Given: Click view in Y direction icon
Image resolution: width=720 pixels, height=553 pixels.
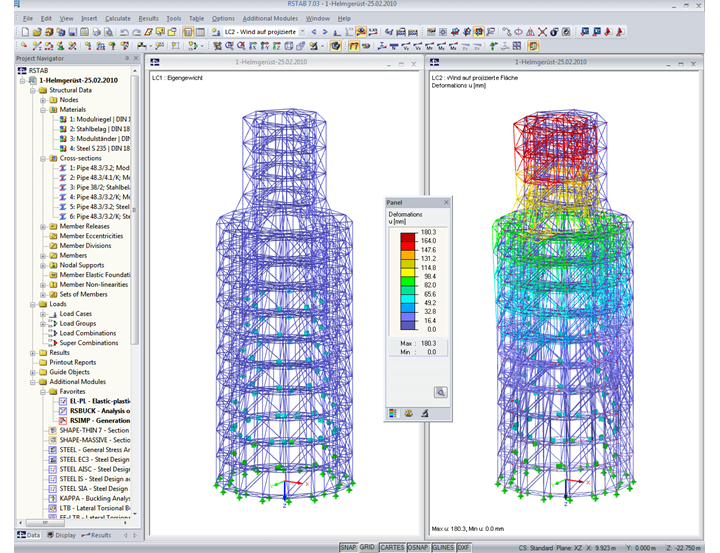Looking at the screenshot, I should [x=264, y=46].
